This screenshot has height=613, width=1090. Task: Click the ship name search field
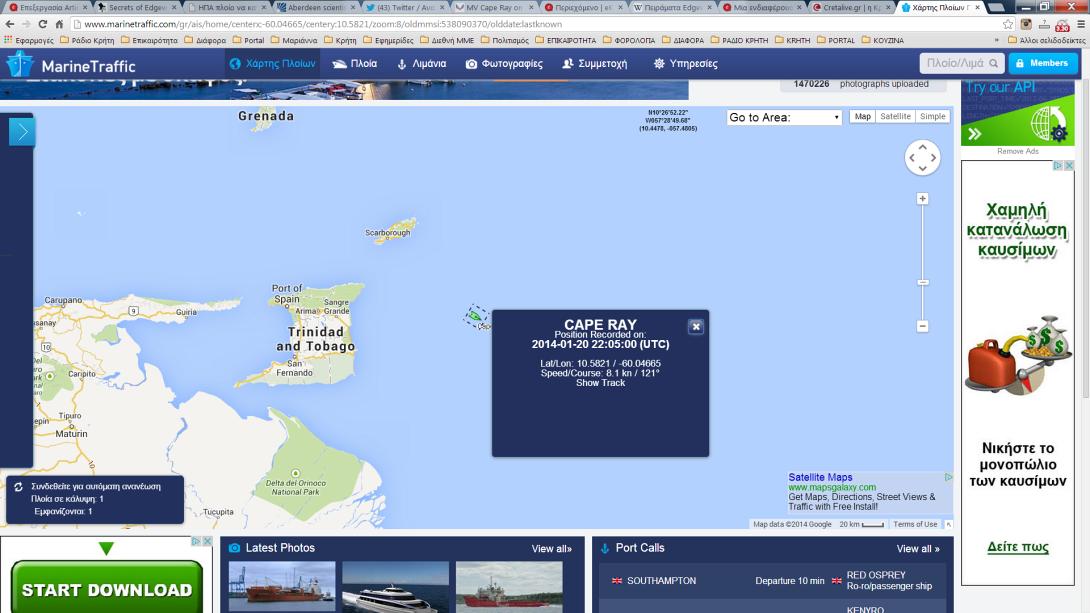[x=953, y=63]
